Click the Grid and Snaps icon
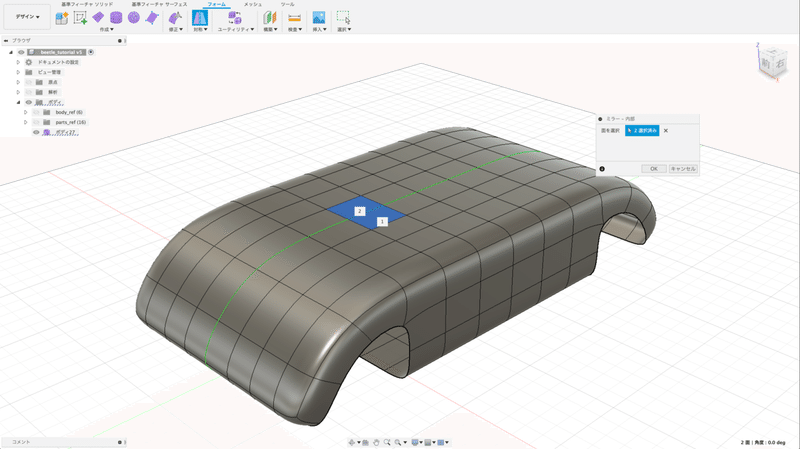This screenshot has width=800, height=449. coord(428,442)
